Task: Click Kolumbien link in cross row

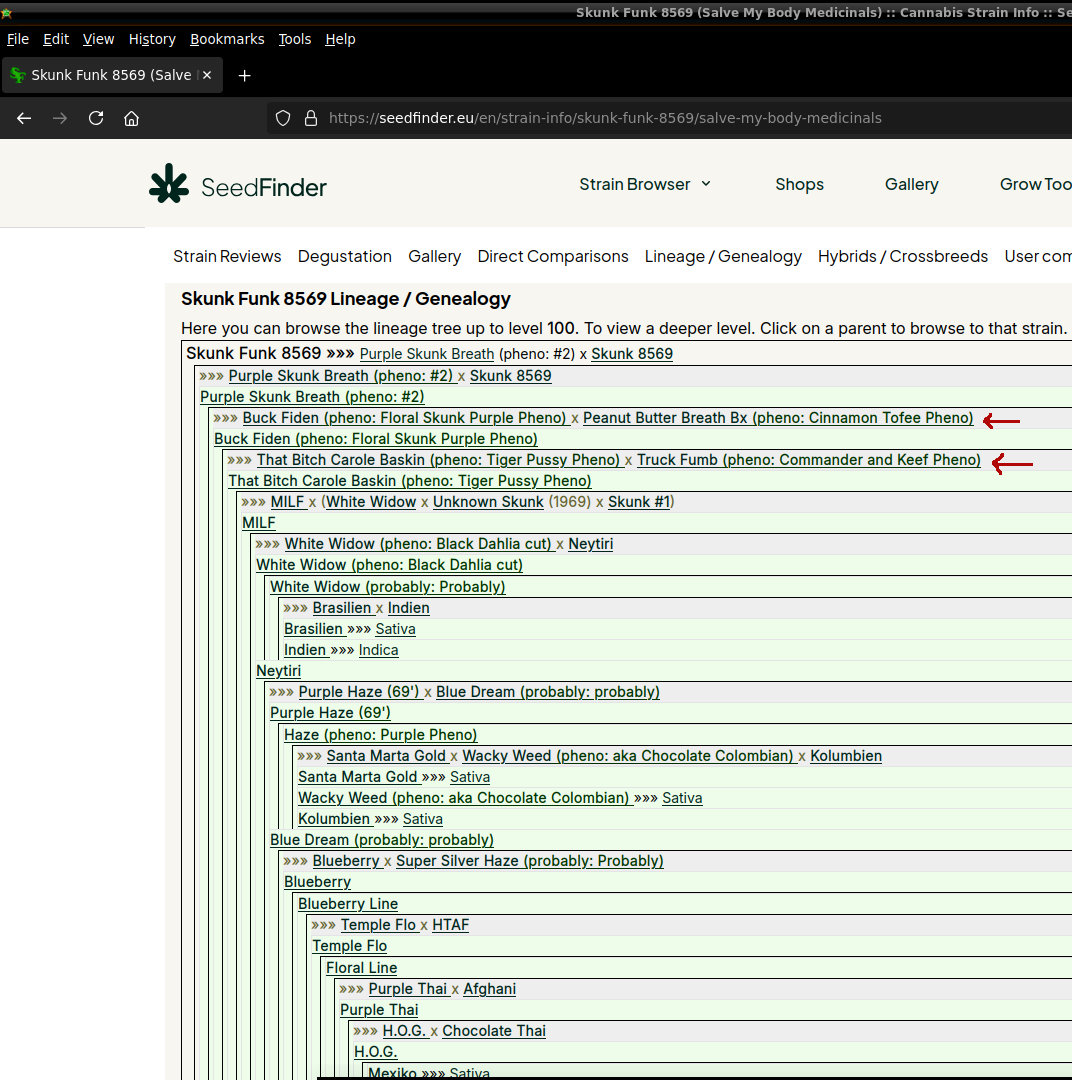Action: tap(846, 756)
